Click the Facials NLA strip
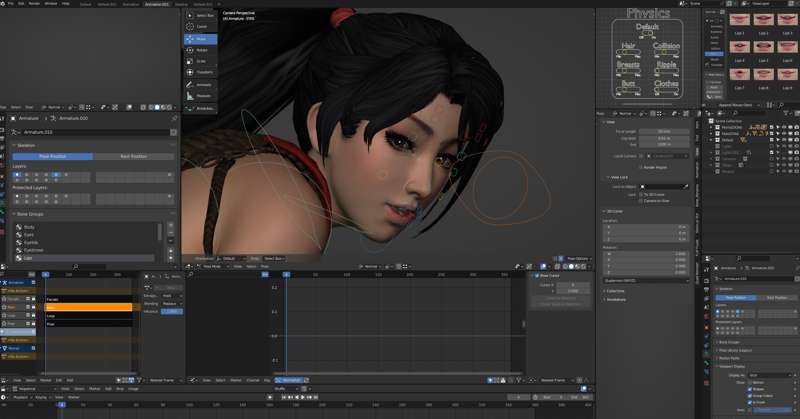This screenshot has width=800, height=419. [x=89, y=299]
